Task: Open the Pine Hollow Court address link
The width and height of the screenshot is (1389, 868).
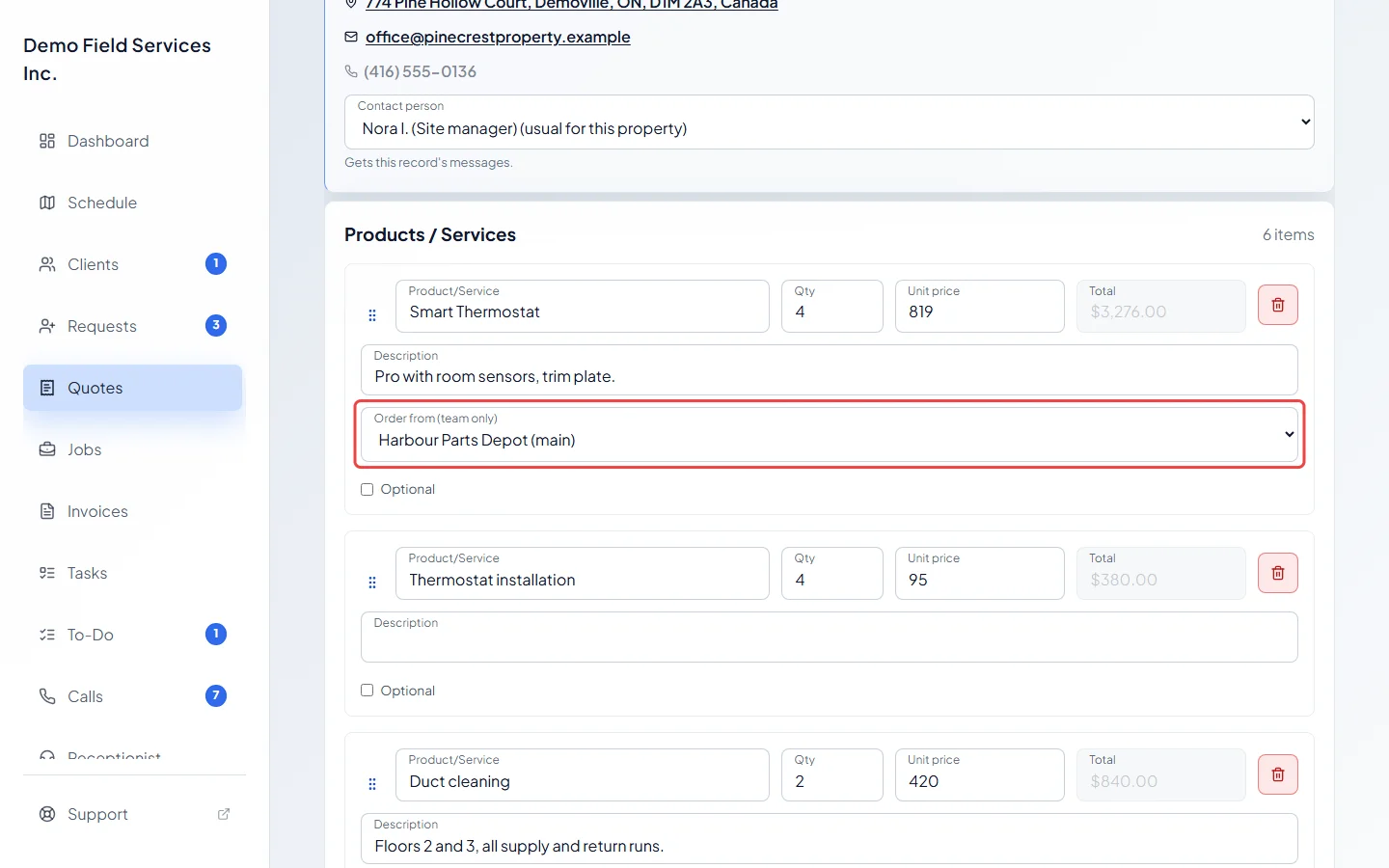Action: 571,4
